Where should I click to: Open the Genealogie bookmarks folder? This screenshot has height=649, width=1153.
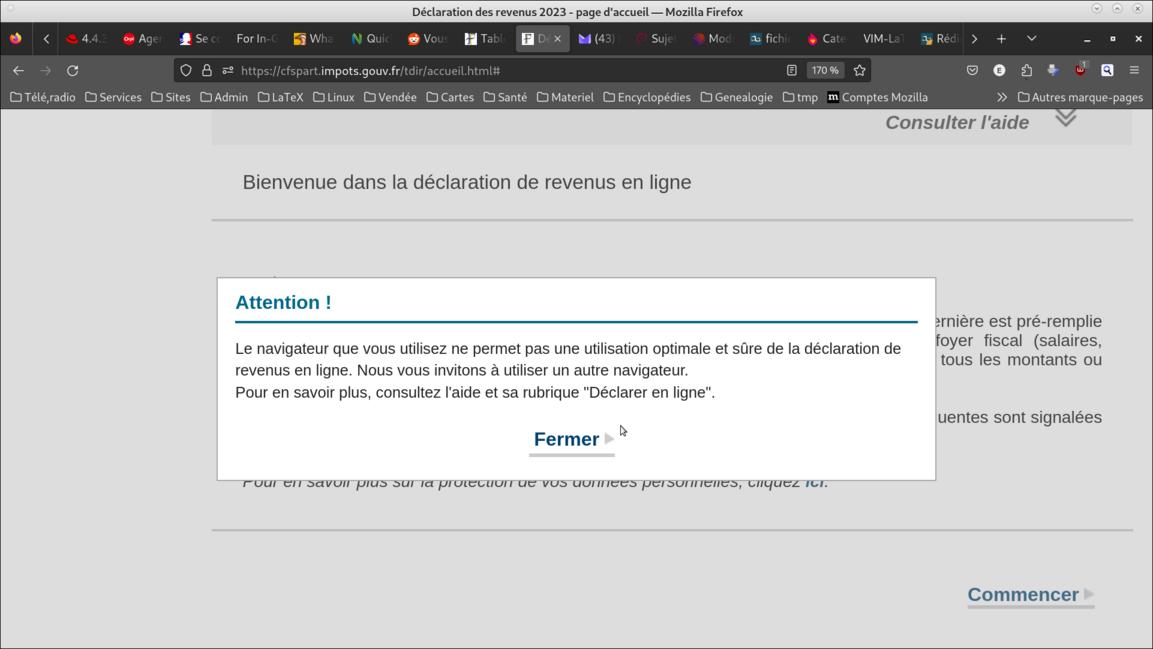736,97
